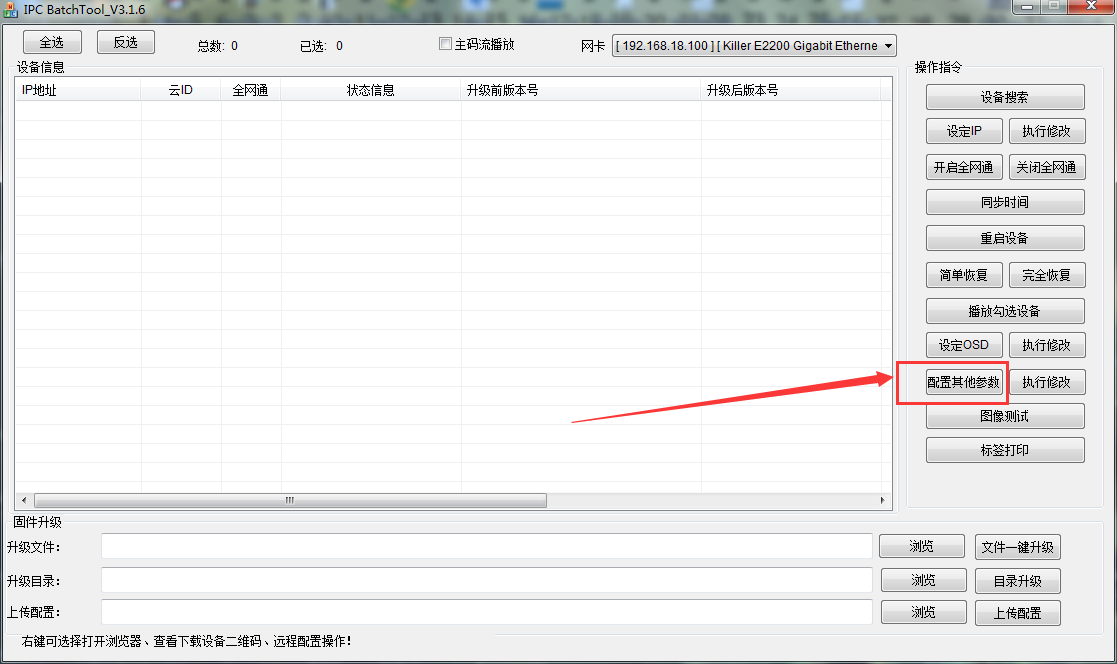This screenshot has width=1117, height=664.
Task: Click 关闭全网通 to disable it
Action: click(1046, 167)
